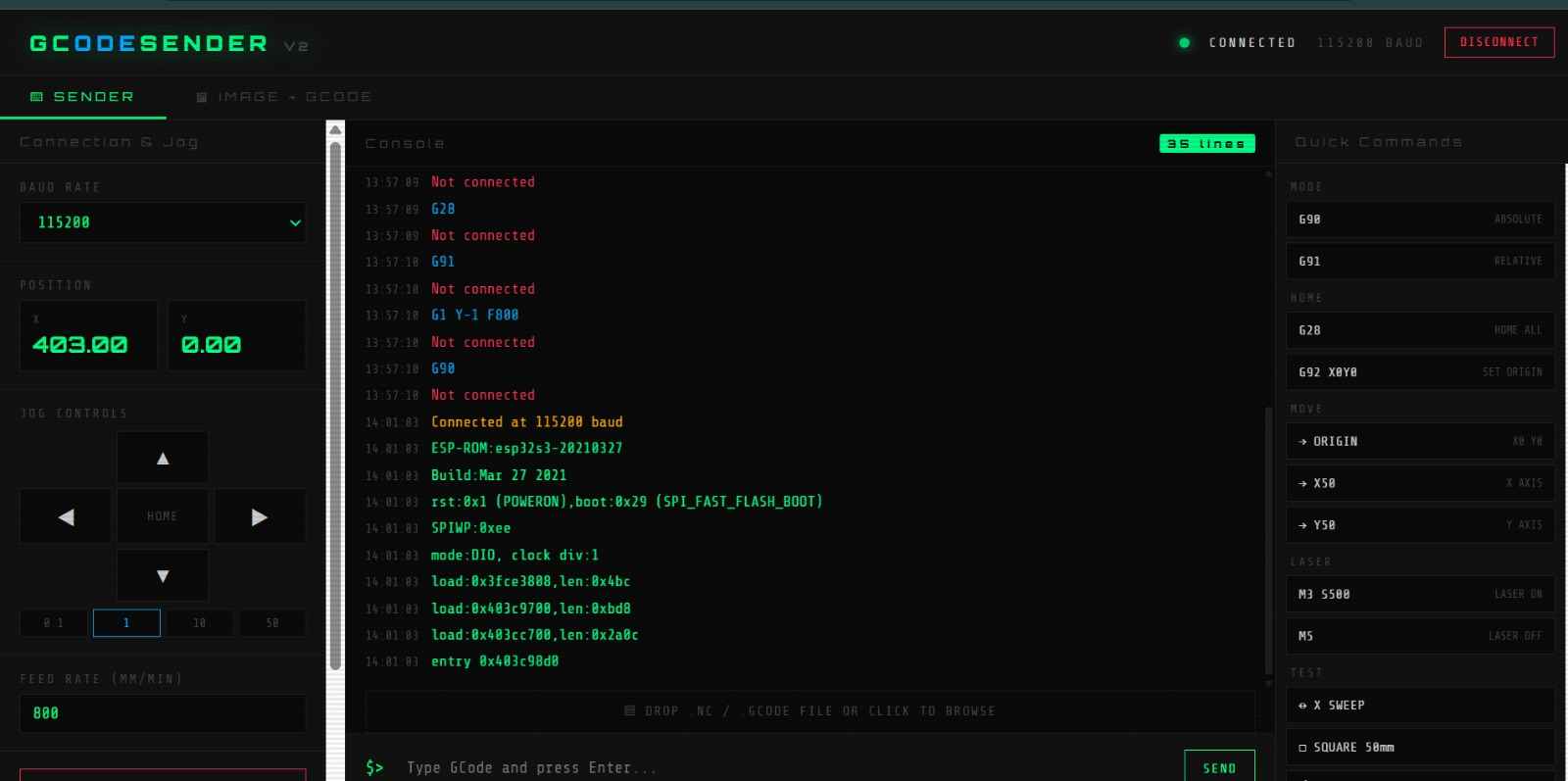Click the left panel scrollbar up arrow
Viewport: 1568px width, 781px height.
tap(335, 129)
